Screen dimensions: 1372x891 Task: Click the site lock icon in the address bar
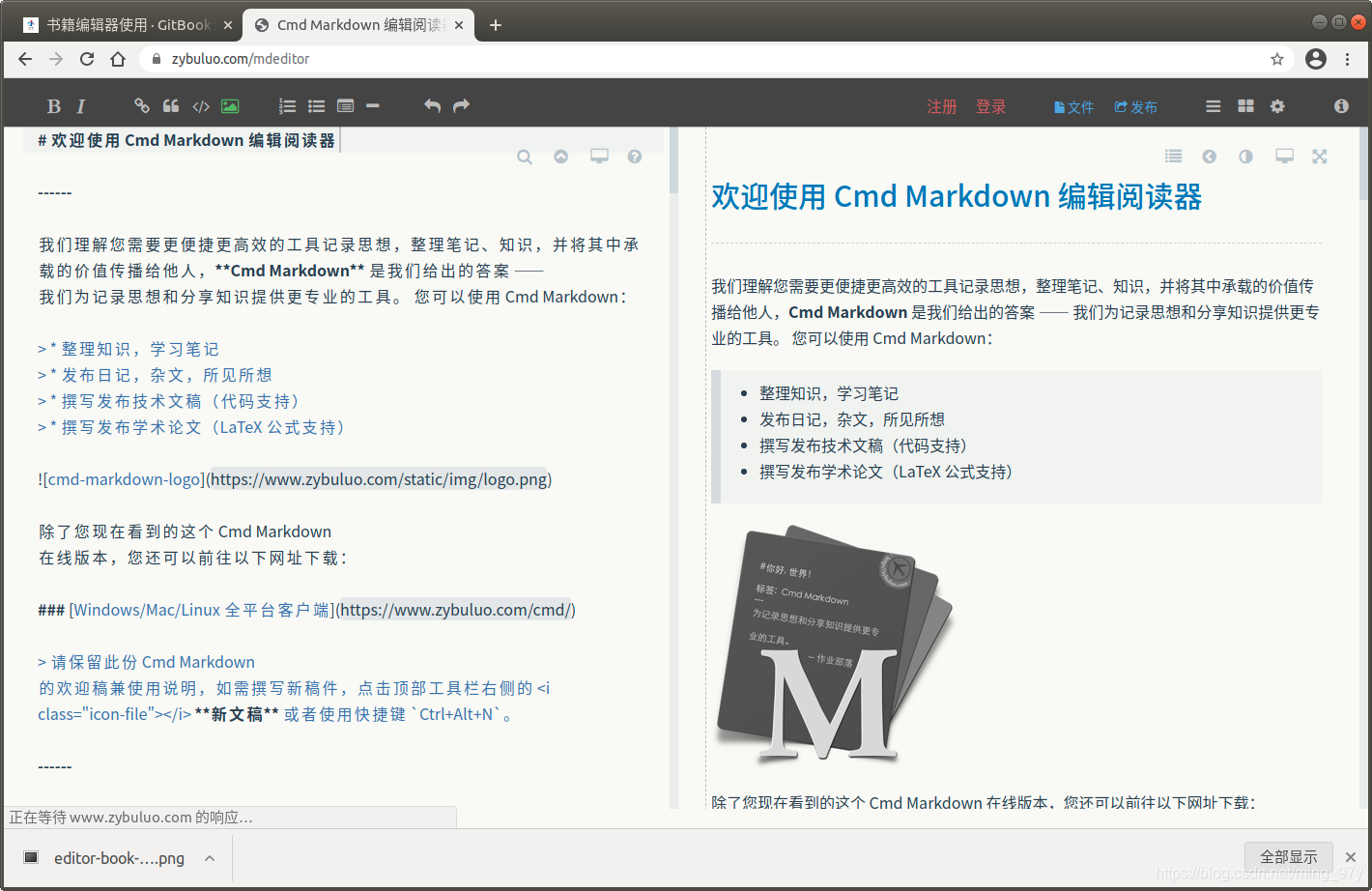pyautogui.click(x=157, y=59)
